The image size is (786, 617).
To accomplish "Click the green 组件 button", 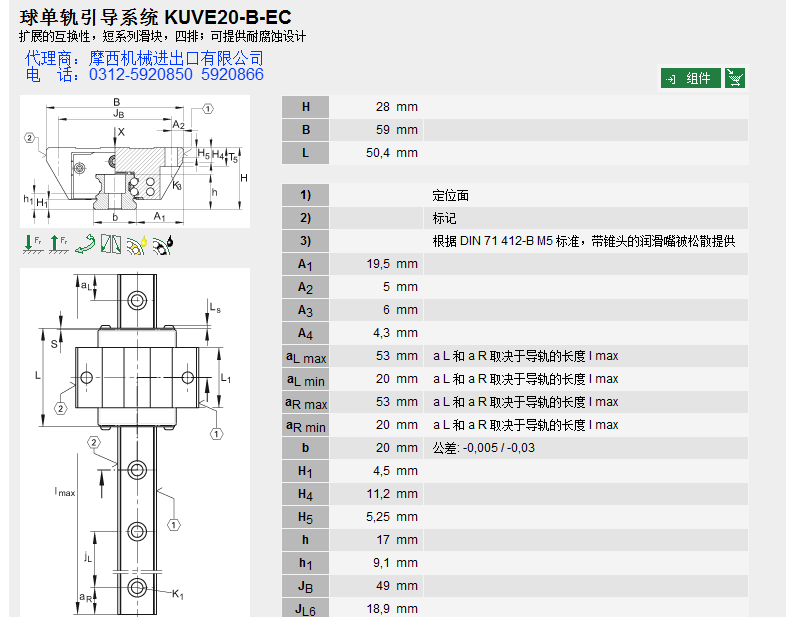I will tap(690, 78).
